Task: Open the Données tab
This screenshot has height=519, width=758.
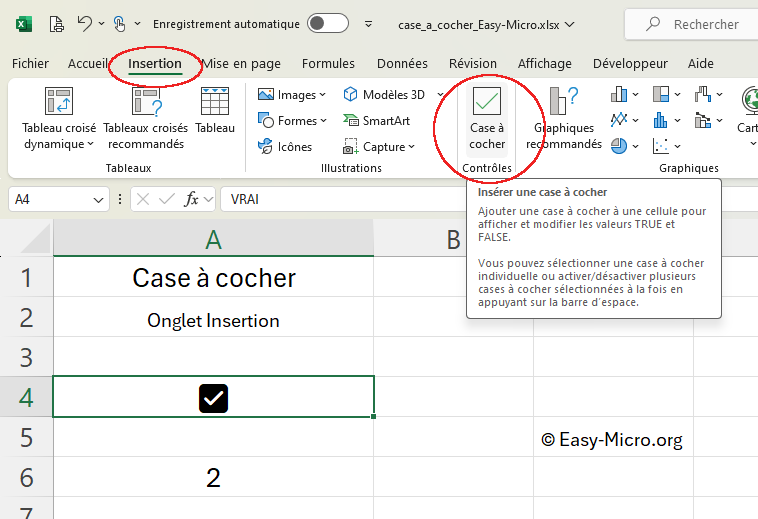Action: point(402,63)
